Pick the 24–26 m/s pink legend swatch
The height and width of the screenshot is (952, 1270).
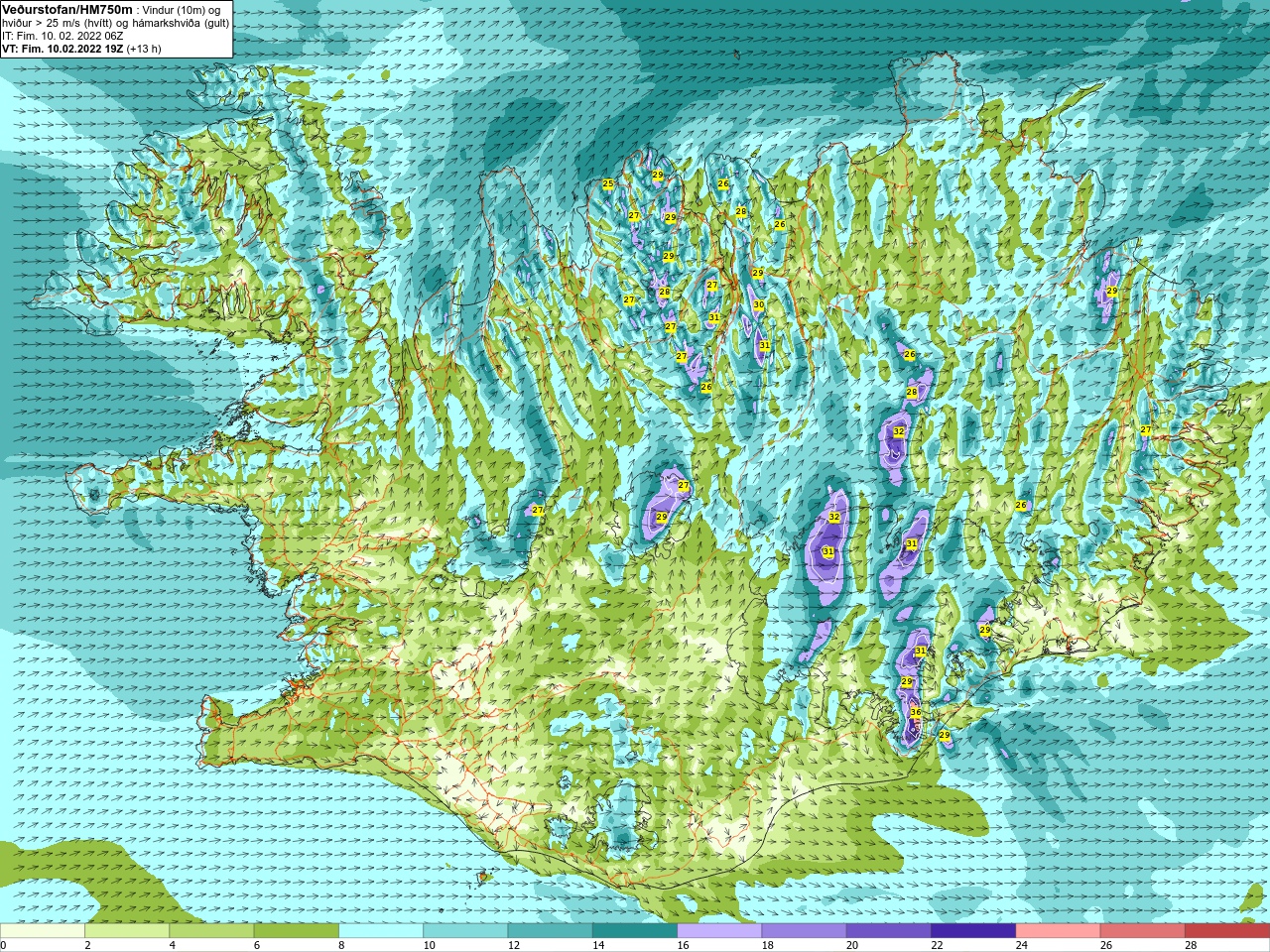[x=1059, y=931]
